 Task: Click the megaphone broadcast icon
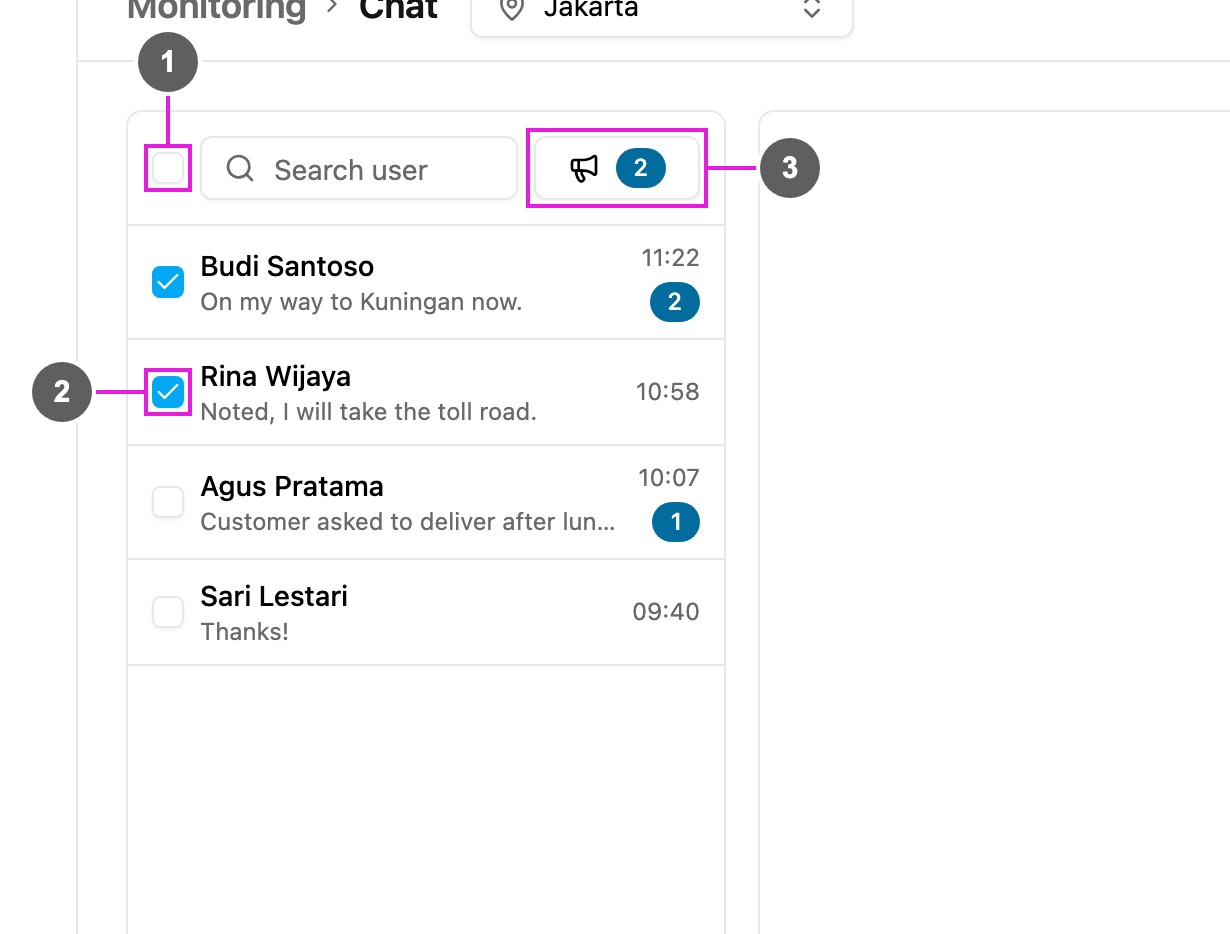click(x=584, y=168)
